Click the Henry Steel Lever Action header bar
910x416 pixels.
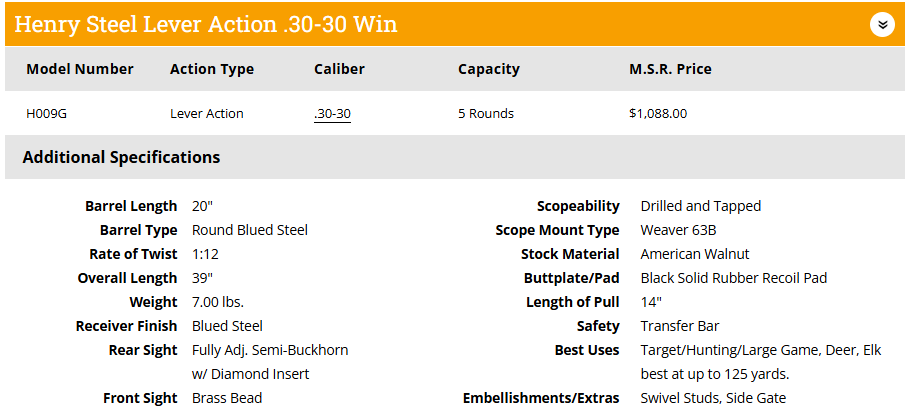tap(455, 24)
